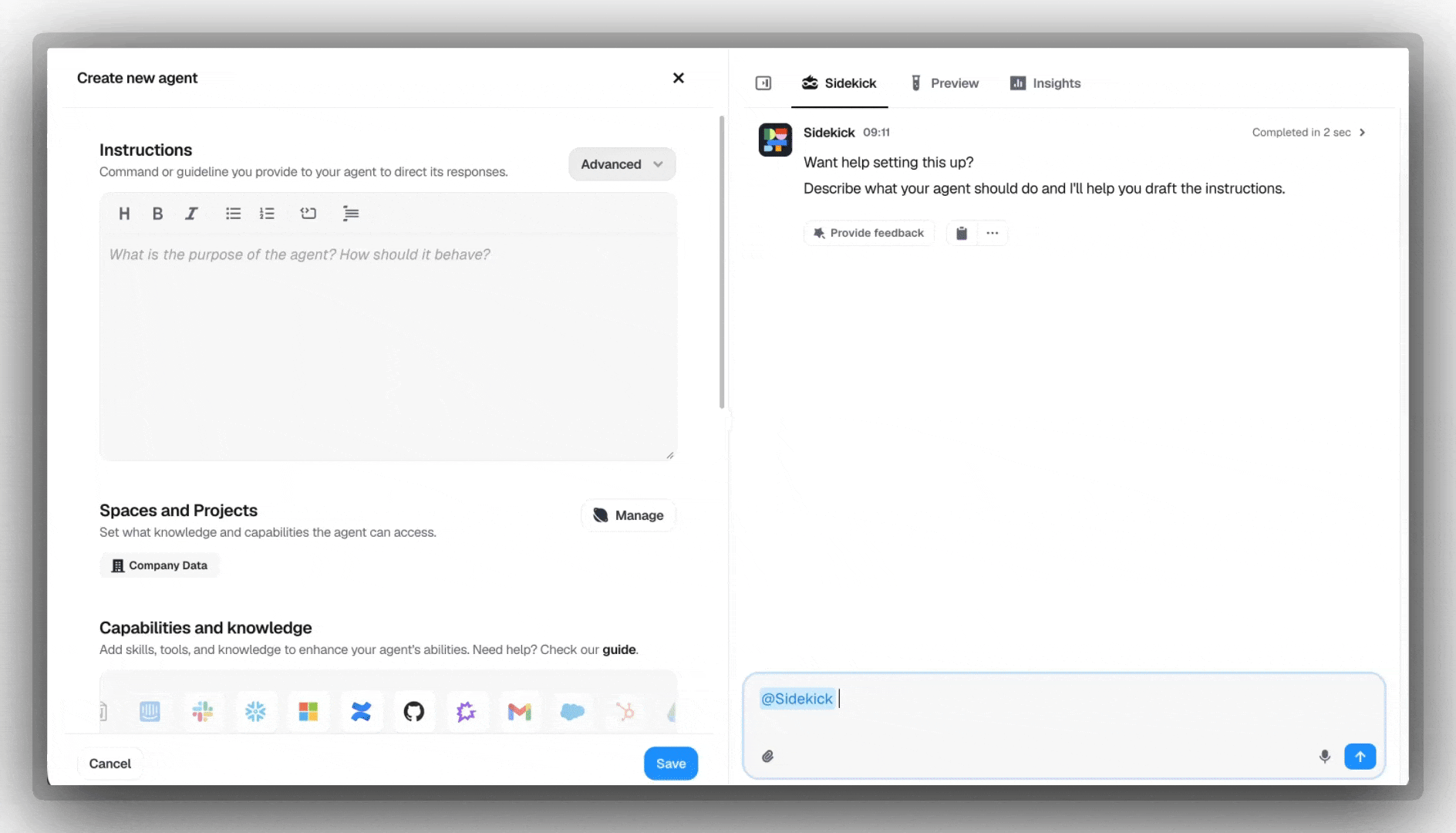The height and width of the screenshot is (833, 1456).
Task: Open the capabilities guide link
Action: (619, 649)
